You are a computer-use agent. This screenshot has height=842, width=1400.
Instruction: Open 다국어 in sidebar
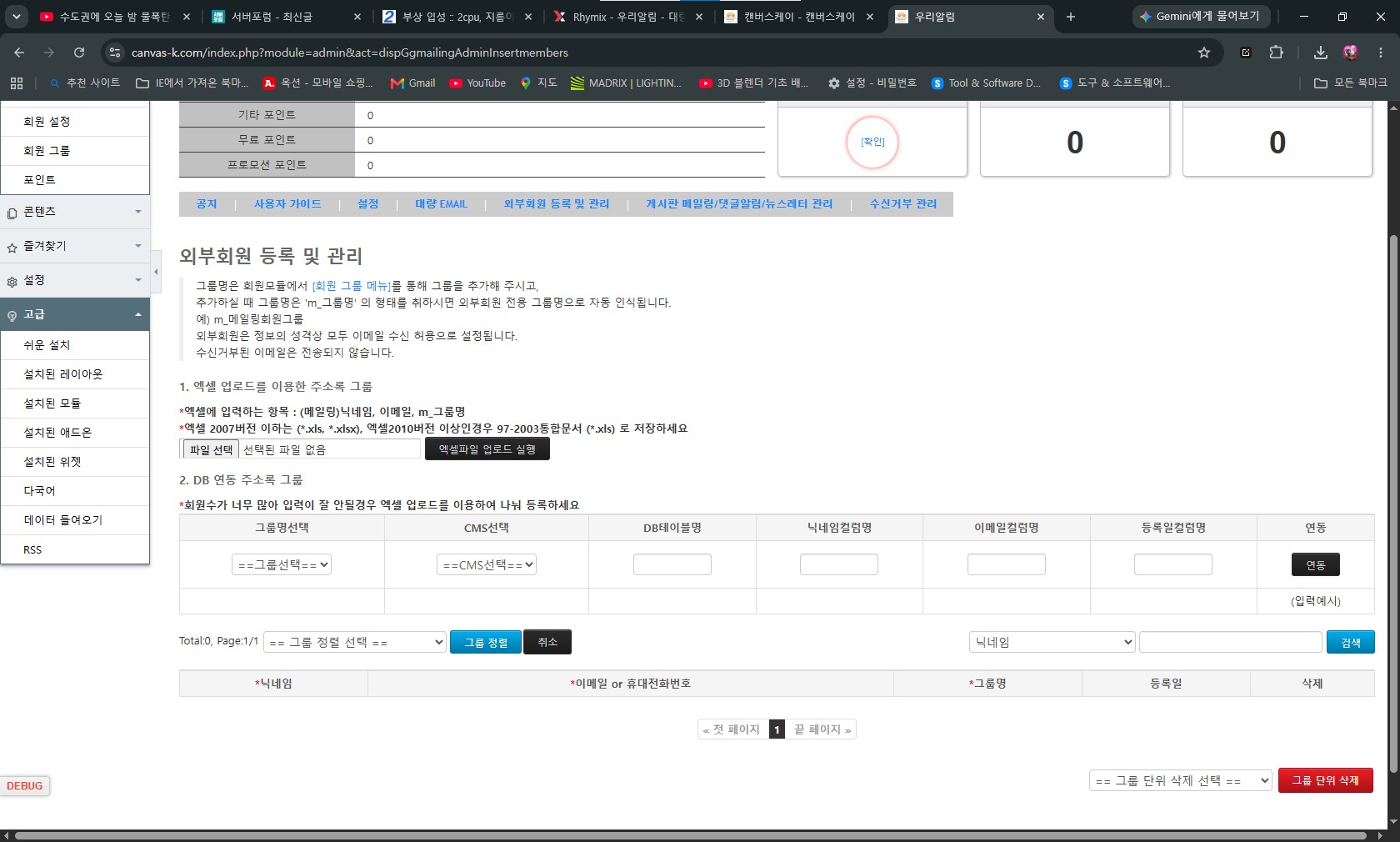coord(75,491)
